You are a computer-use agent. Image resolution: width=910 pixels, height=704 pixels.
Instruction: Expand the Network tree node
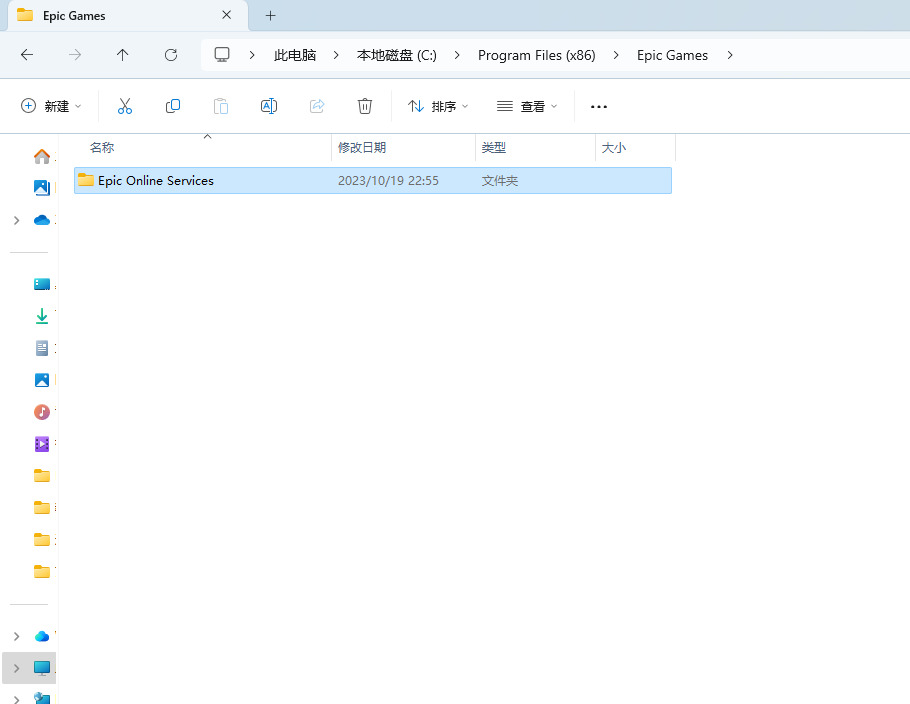click(x=16, y=699)
